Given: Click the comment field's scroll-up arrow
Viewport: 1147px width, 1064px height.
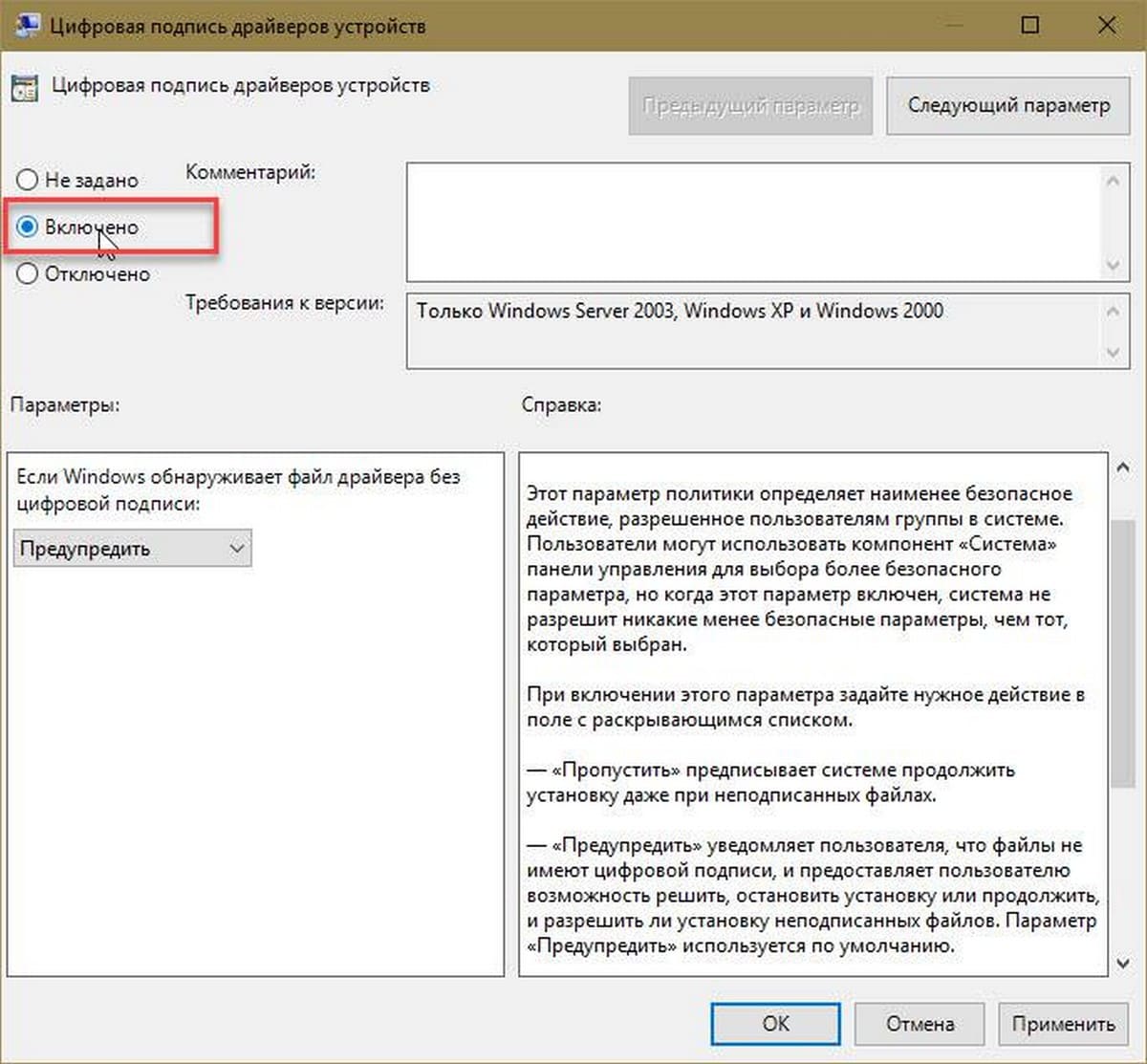Looking at the screenshot, I should tap(1113, 180).
